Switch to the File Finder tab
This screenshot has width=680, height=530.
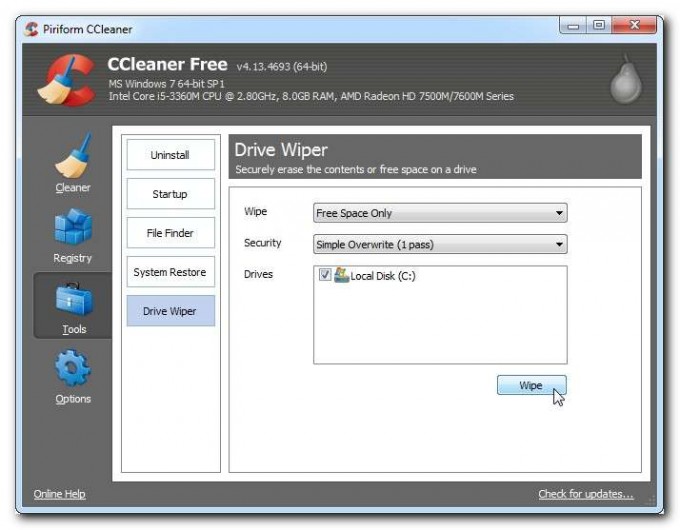pos(170,233)
